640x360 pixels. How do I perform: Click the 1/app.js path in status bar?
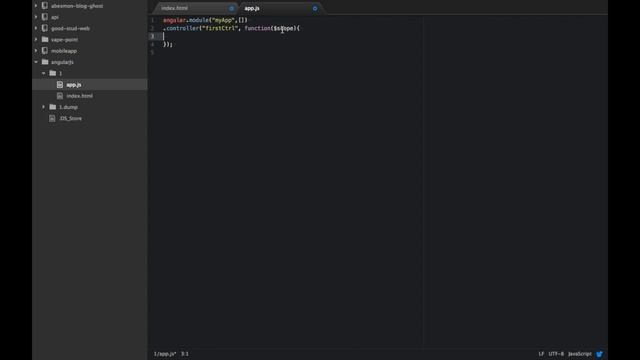165,354
